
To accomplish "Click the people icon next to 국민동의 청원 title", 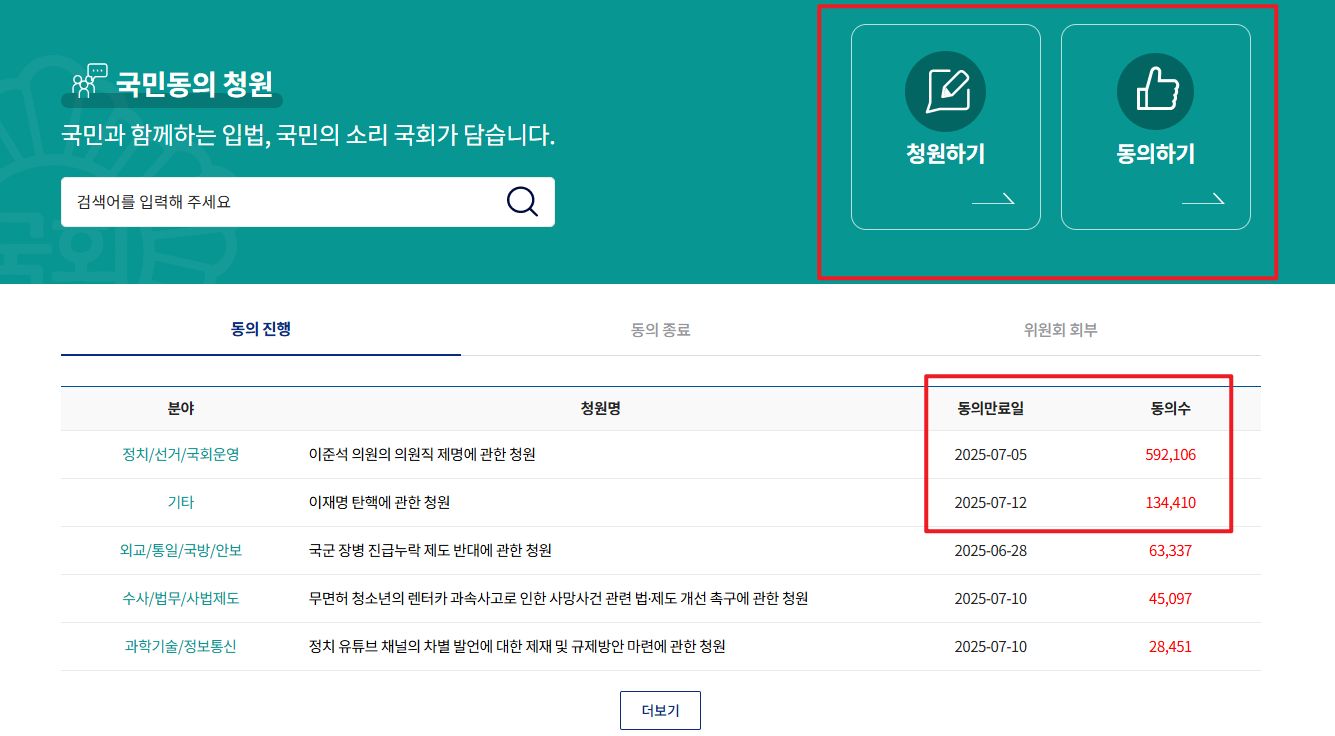I will click(x=87, y=82).
